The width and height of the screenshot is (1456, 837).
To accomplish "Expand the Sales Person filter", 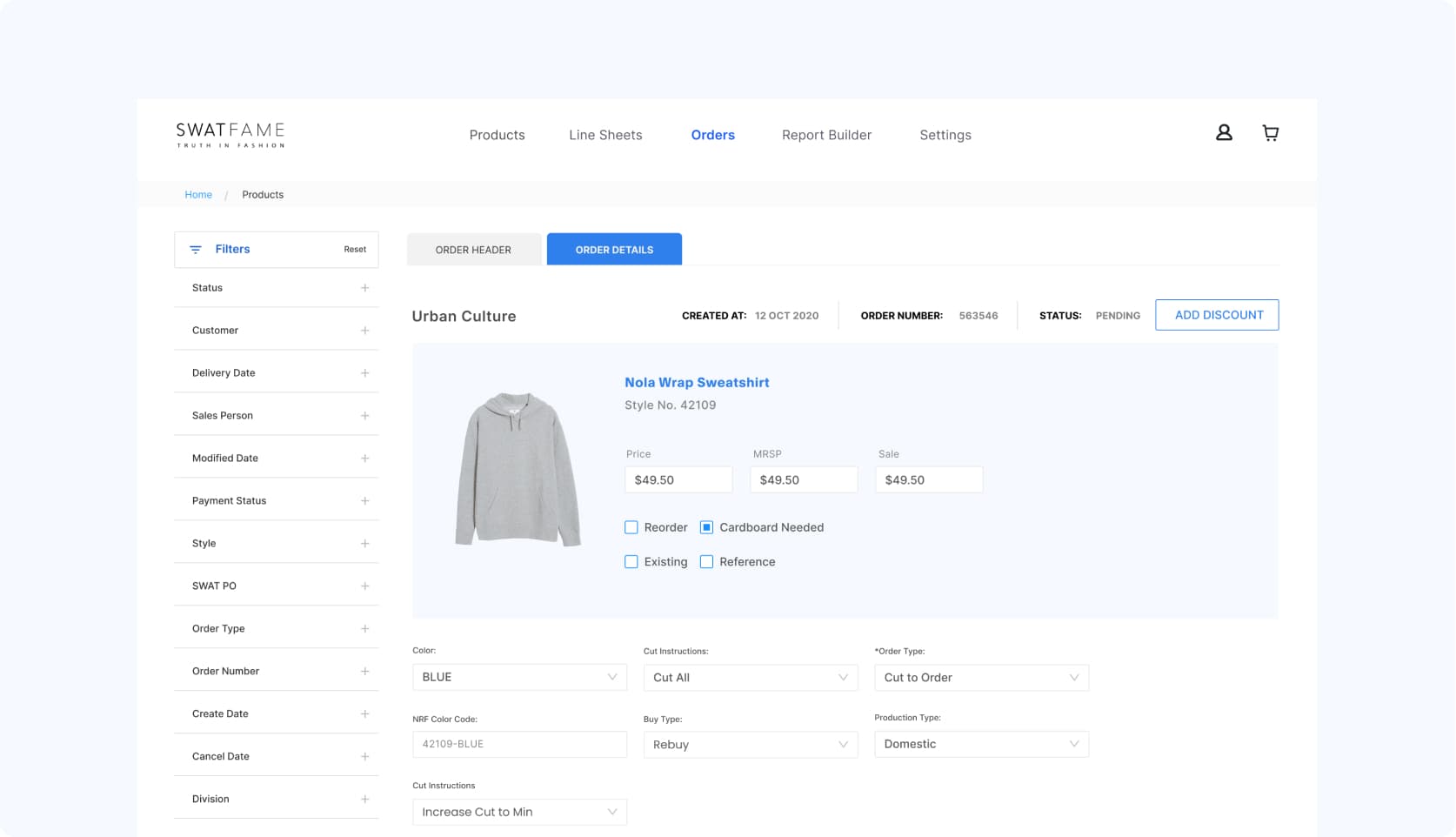I will coord(277,415).
